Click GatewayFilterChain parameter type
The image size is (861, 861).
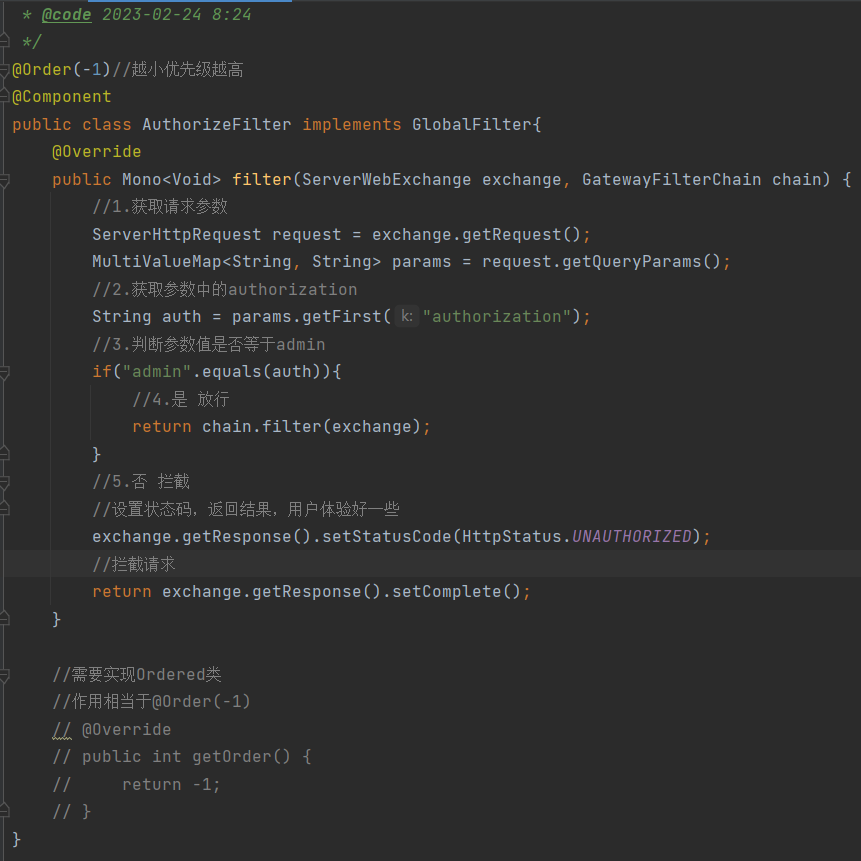(672, 180)
